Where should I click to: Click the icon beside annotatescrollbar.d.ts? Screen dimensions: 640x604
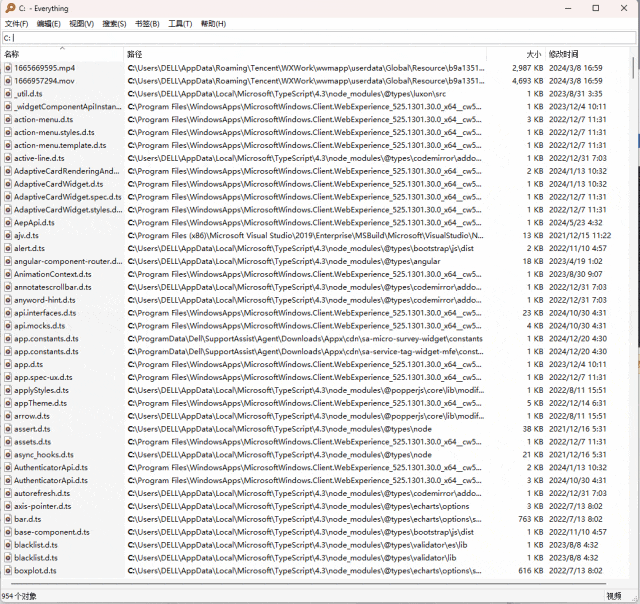8,287
